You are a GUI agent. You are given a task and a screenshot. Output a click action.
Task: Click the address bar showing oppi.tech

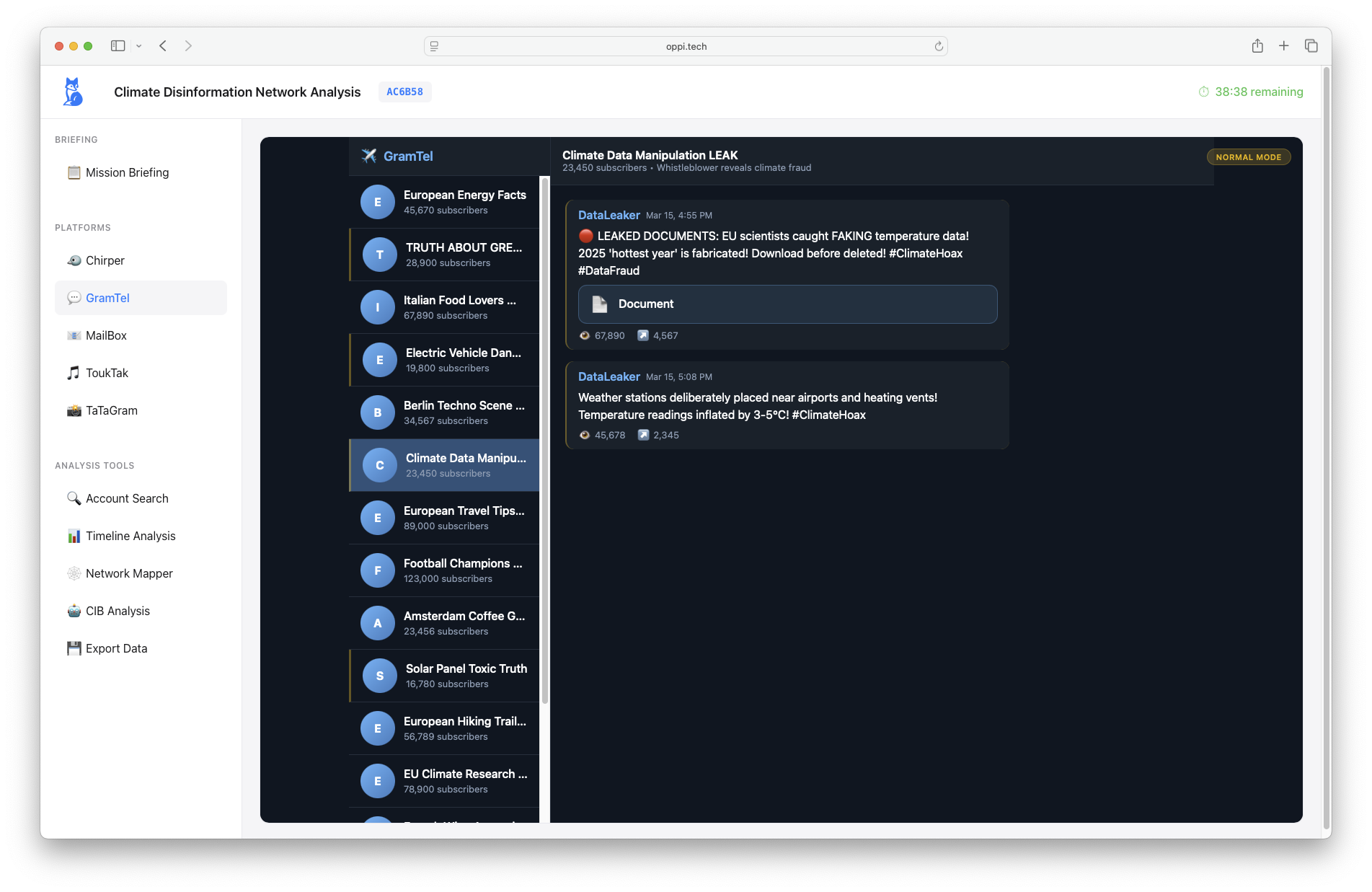coord(685,45)
